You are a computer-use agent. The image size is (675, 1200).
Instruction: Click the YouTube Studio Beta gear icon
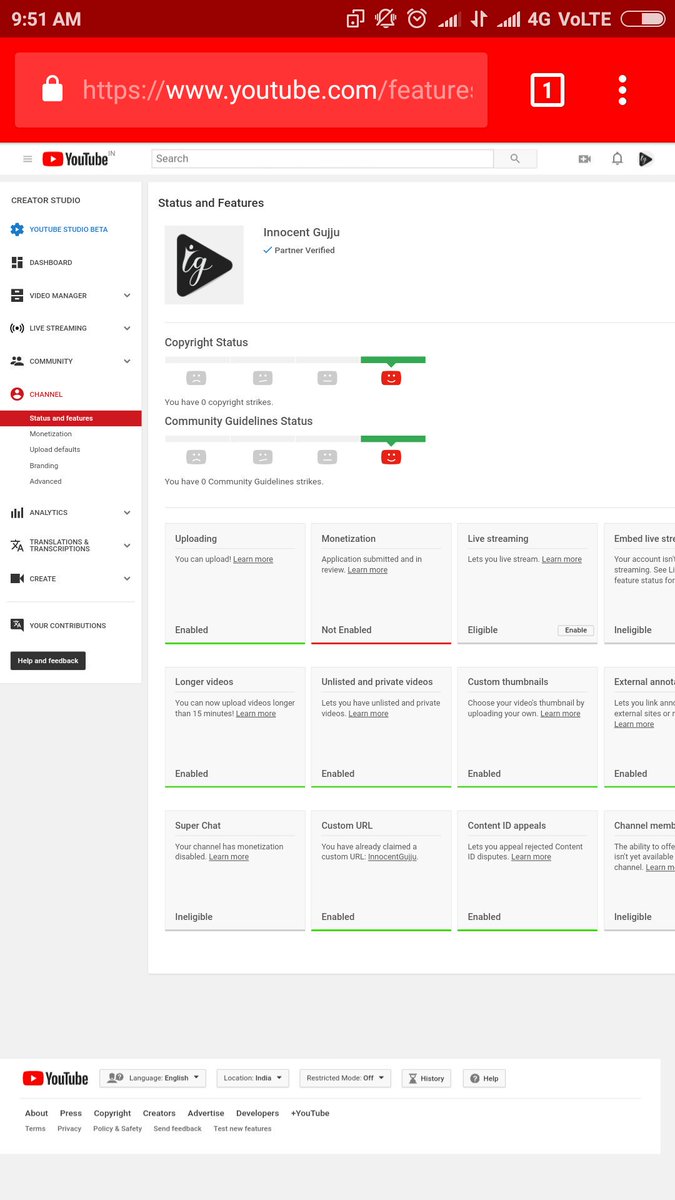(x=17, y=229)
